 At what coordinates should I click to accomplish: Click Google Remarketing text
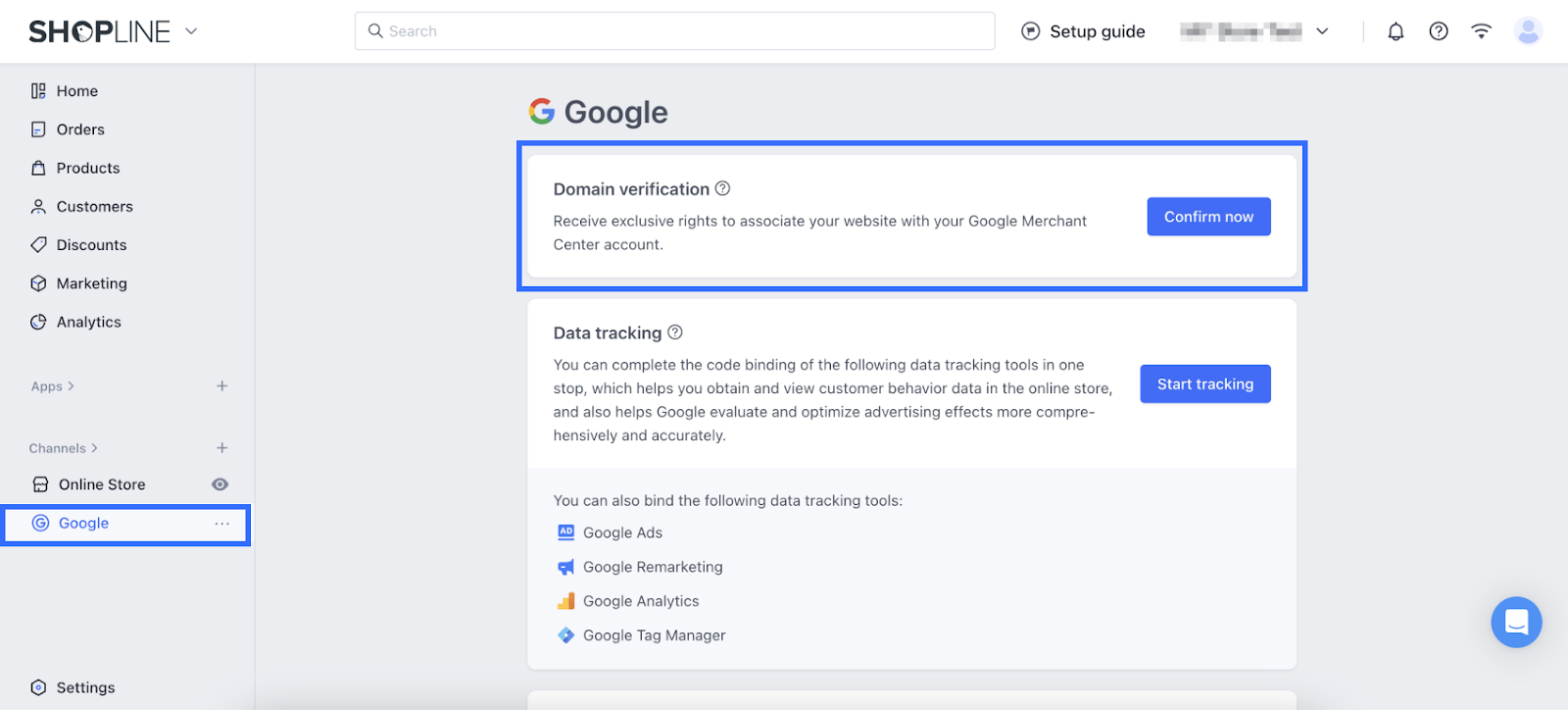[x=653, y=567]
